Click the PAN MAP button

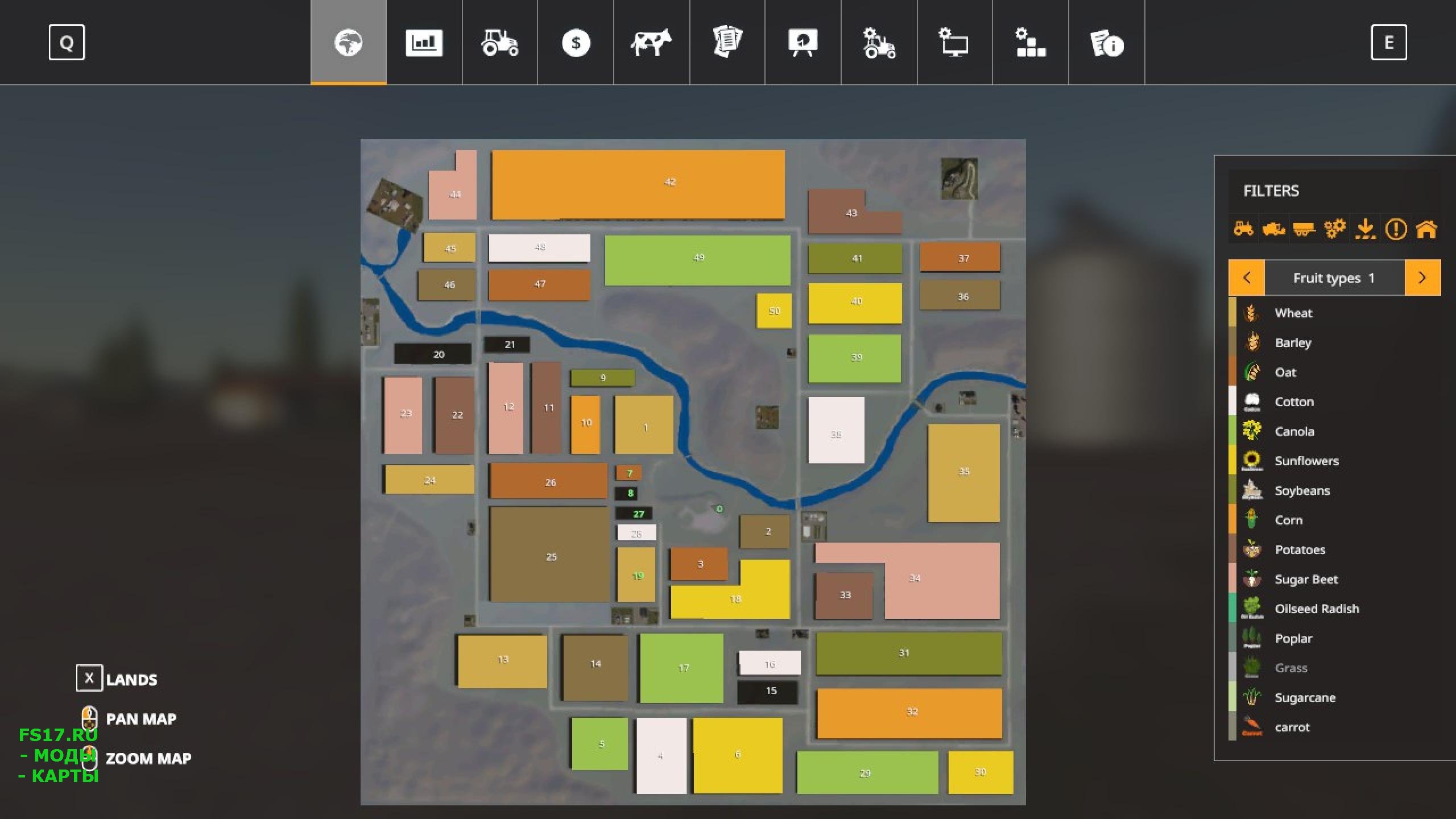point(139,718)
